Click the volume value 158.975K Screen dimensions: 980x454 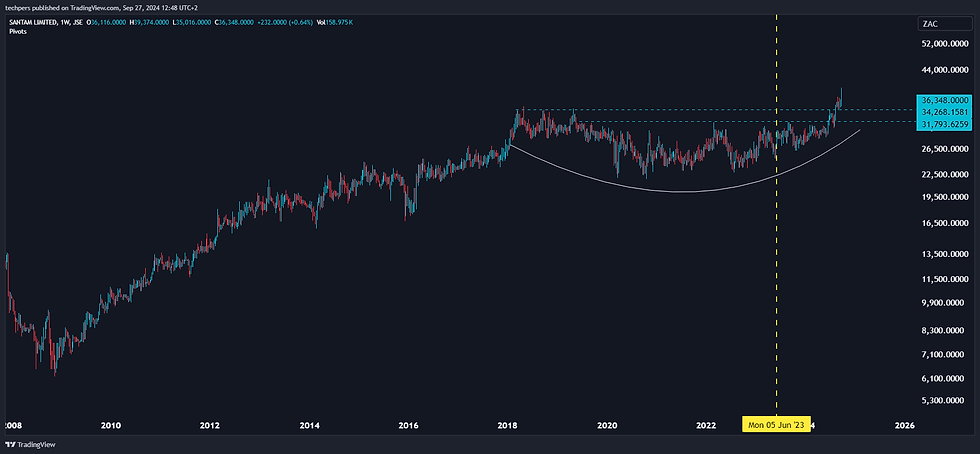click(x=339, y=23)
